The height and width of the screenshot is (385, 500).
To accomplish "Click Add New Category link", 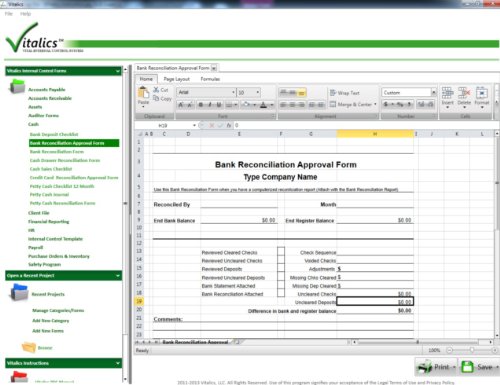I will tap(51, 321).
